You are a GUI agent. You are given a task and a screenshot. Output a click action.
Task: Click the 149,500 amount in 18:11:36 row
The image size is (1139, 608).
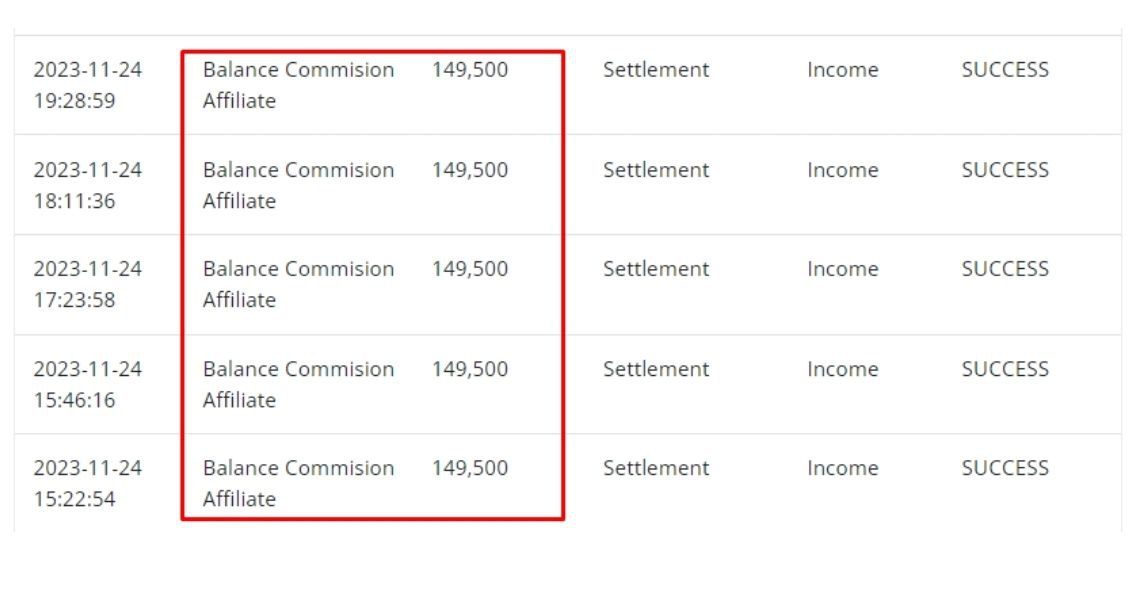click(470, 170)
